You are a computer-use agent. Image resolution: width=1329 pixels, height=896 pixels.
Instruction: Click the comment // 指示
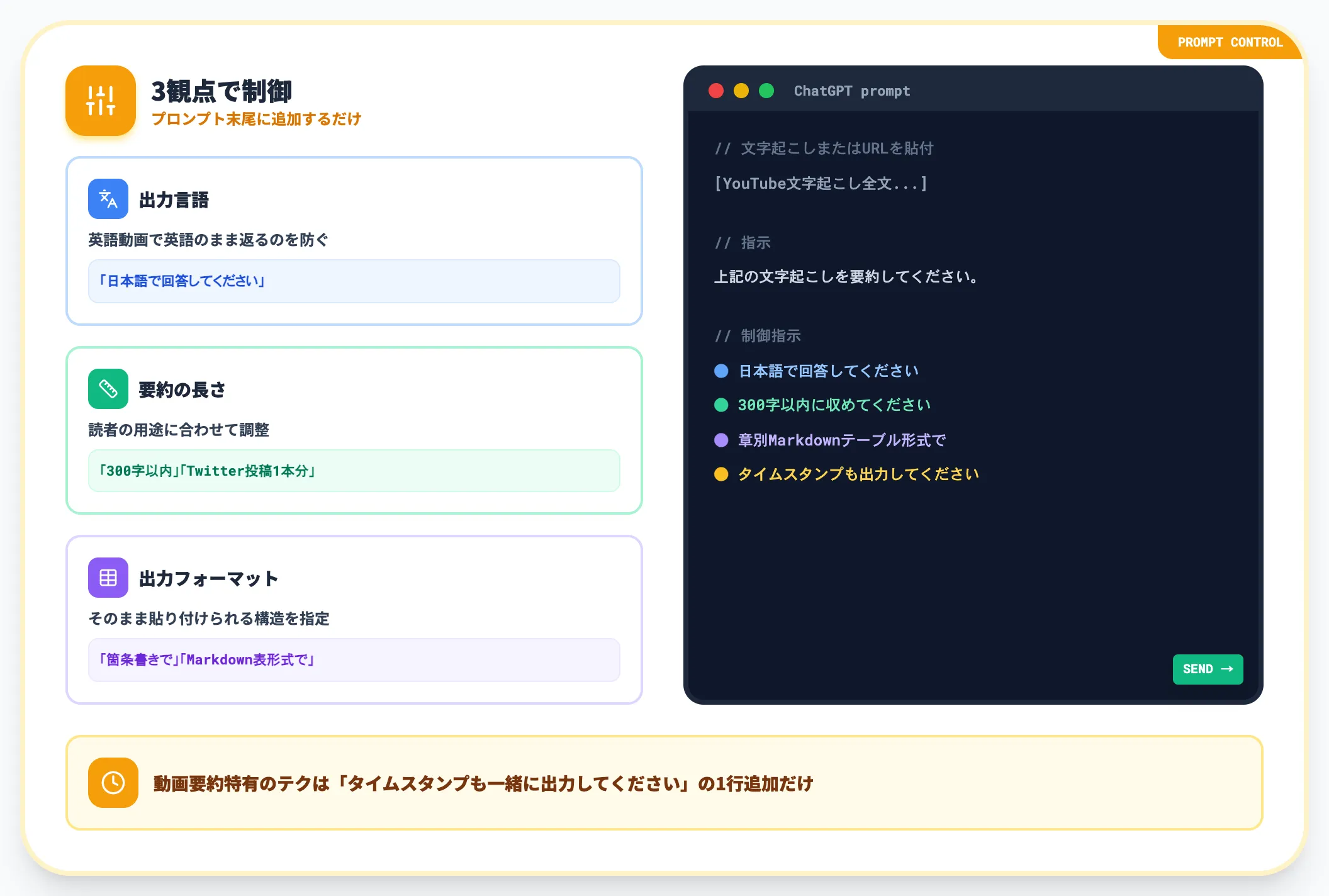tap(743, 243)
